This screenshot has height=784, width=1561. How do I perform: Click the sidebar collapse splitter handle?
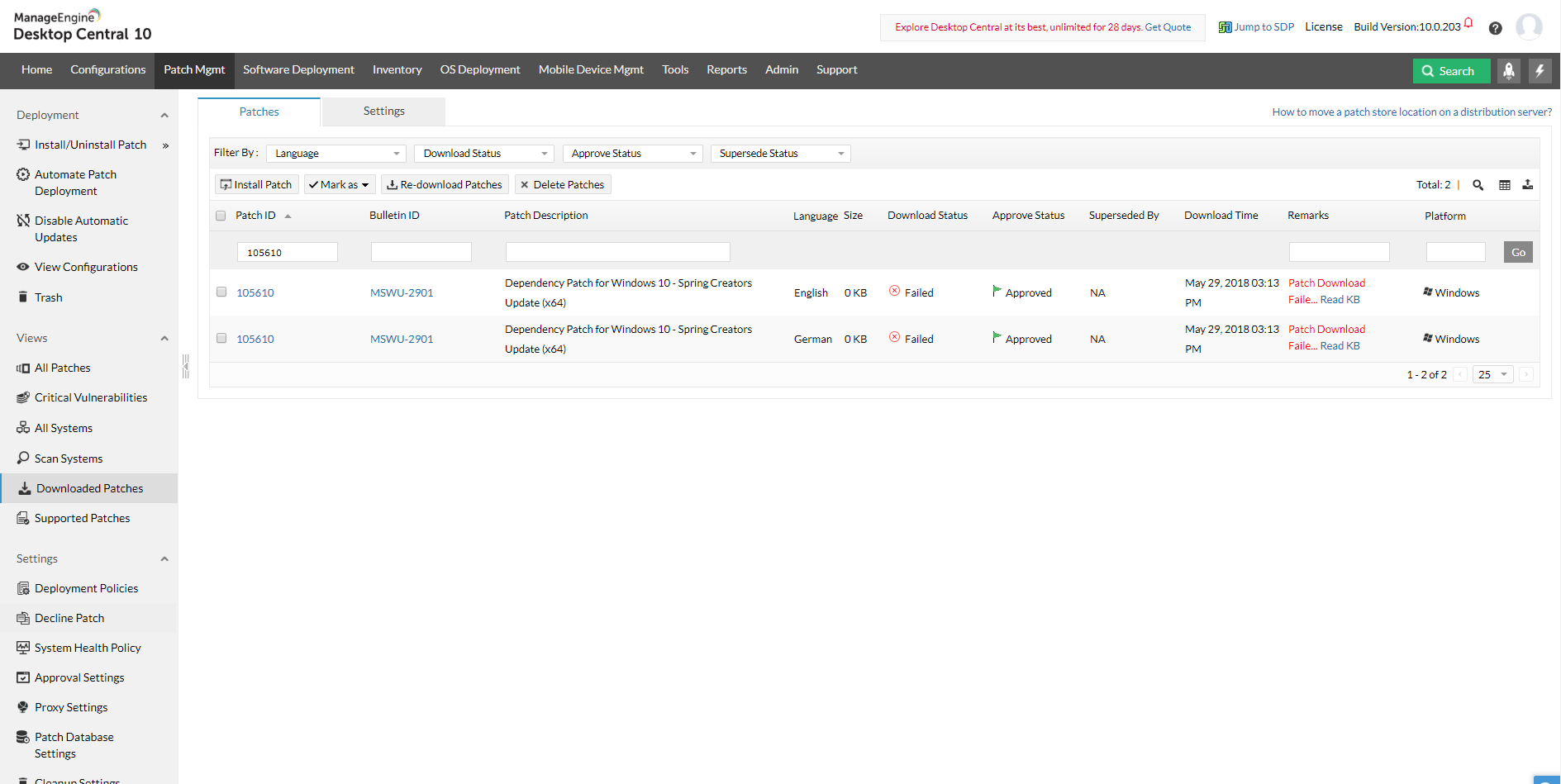tap(186, 366)
